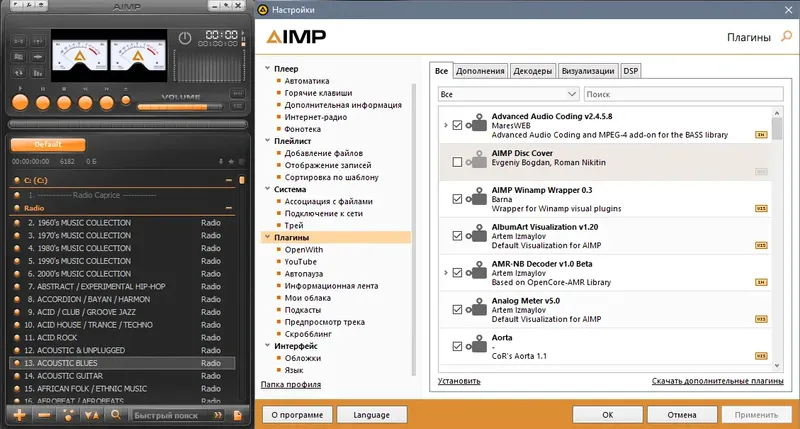Collapse the Плагины tree section
This screenshot has width=800, height=429.
click(x=267, y=237)
